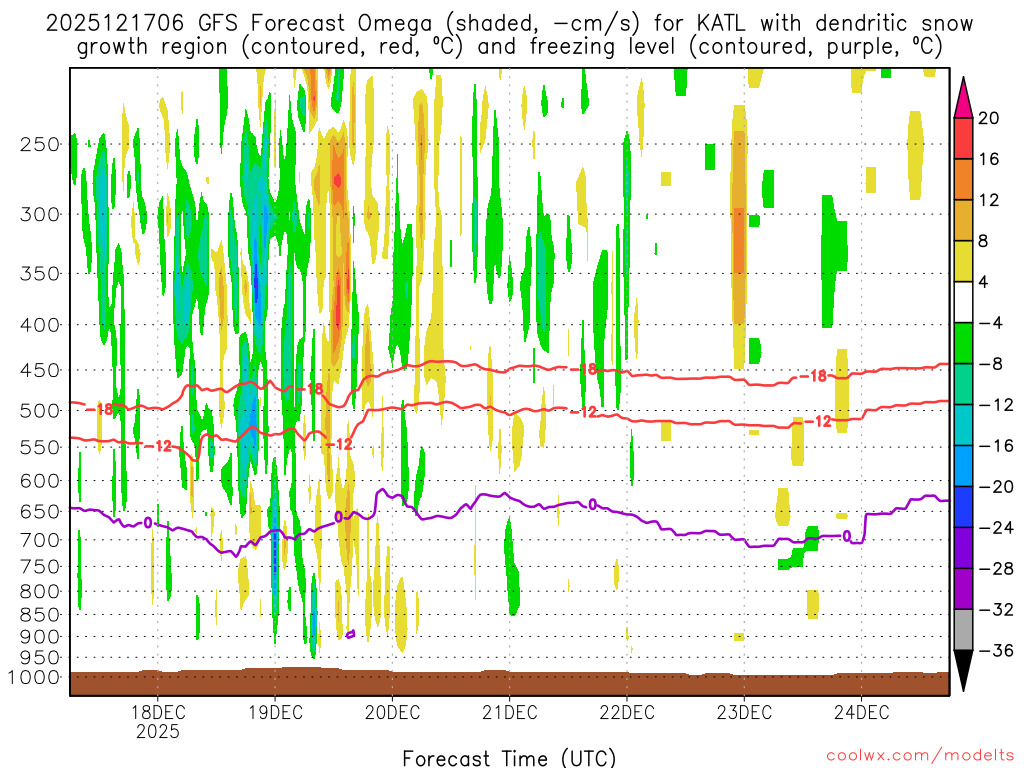
Task: Click the red -12 contour label nearest 24DEC
Action: (822, 422)
